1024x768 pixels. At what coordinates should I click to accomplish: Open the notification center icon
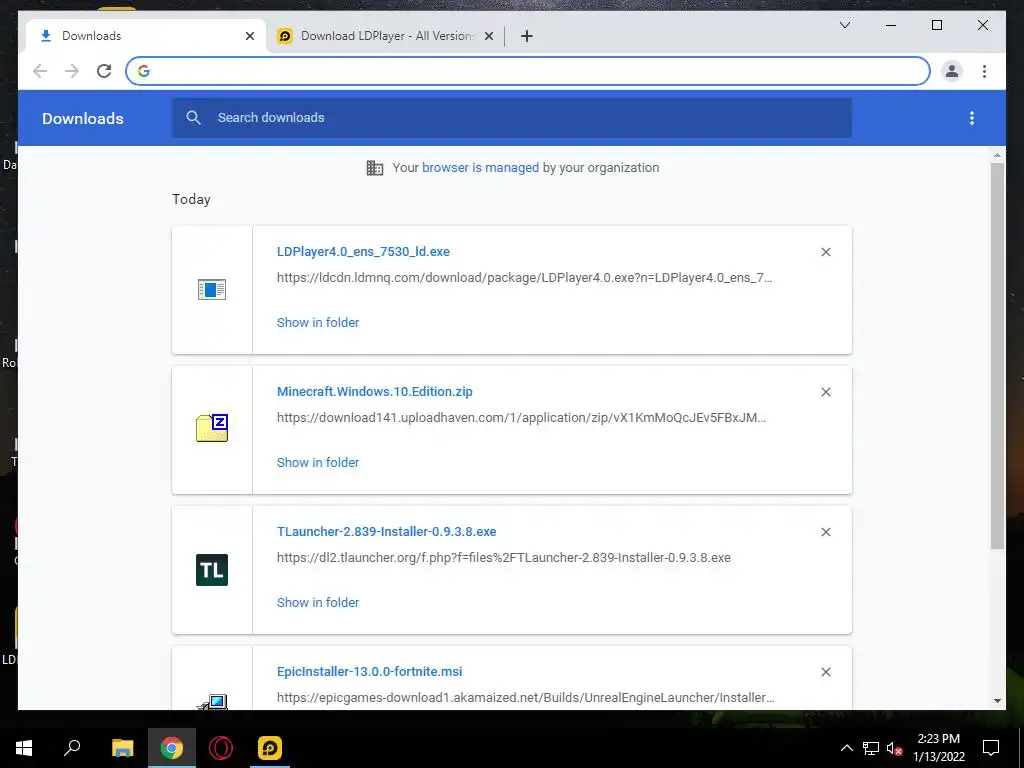991,748
